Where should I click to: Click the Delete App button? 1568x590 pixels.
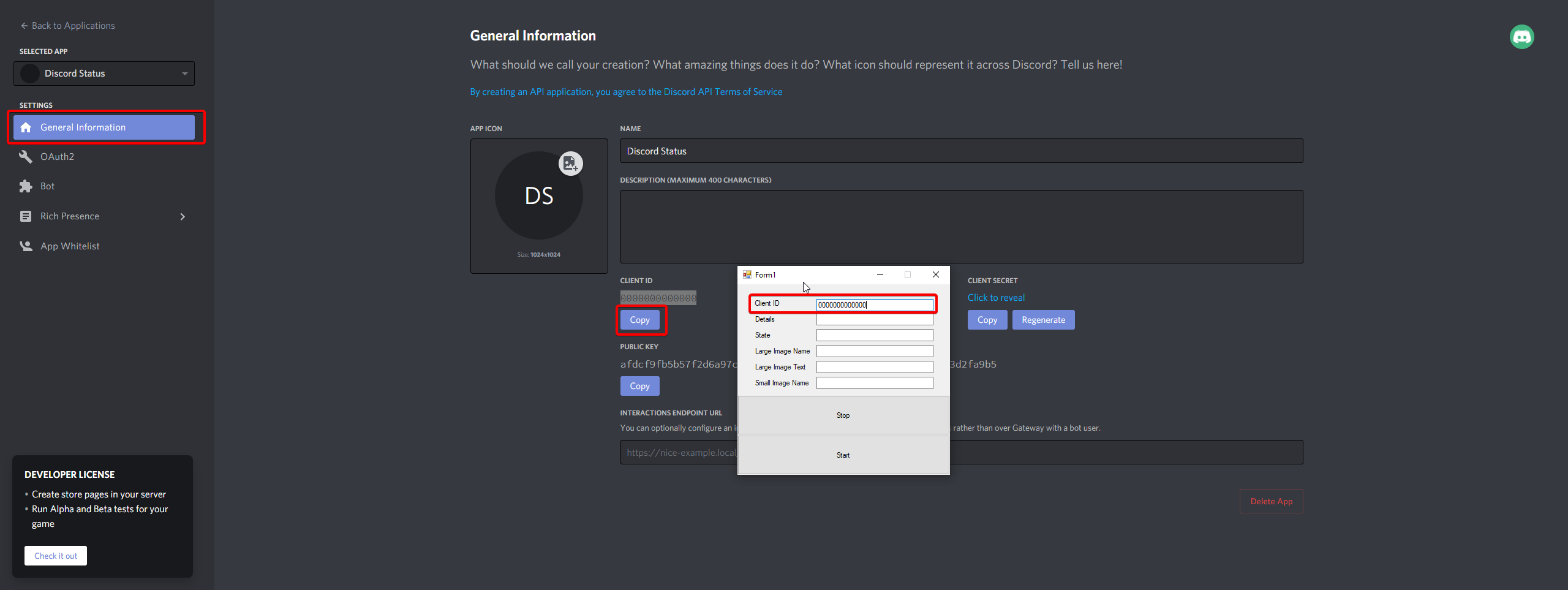[1272, 501]
